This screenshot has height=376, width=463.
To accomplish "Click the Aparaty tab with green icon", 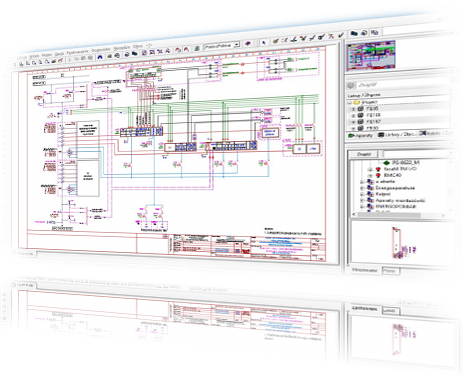I will click(x=361, y=136).
